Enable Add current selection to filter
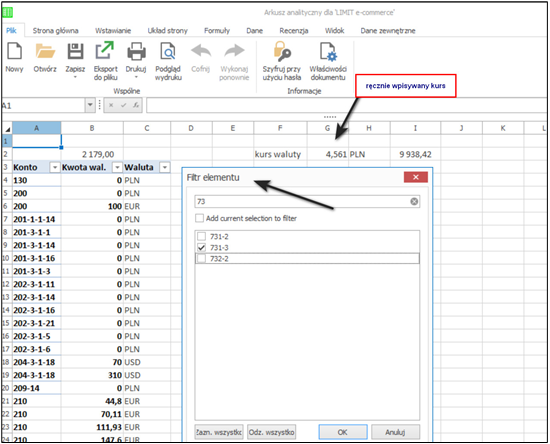Screen dimensions: 550x444 [199, 218]
